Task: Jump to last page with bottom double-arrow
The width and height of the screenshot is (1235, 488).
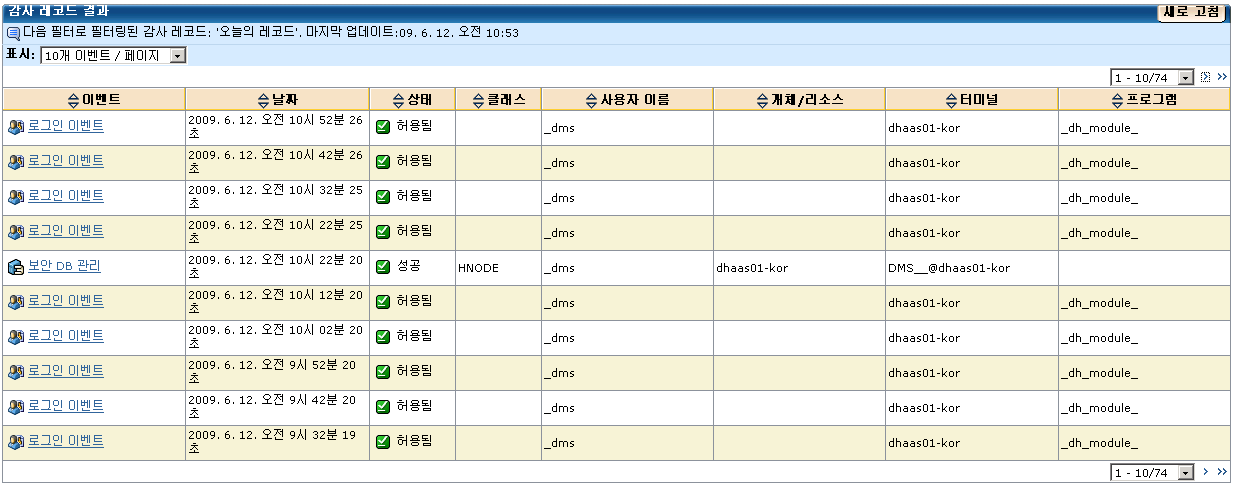Action: coord(1222,472)
